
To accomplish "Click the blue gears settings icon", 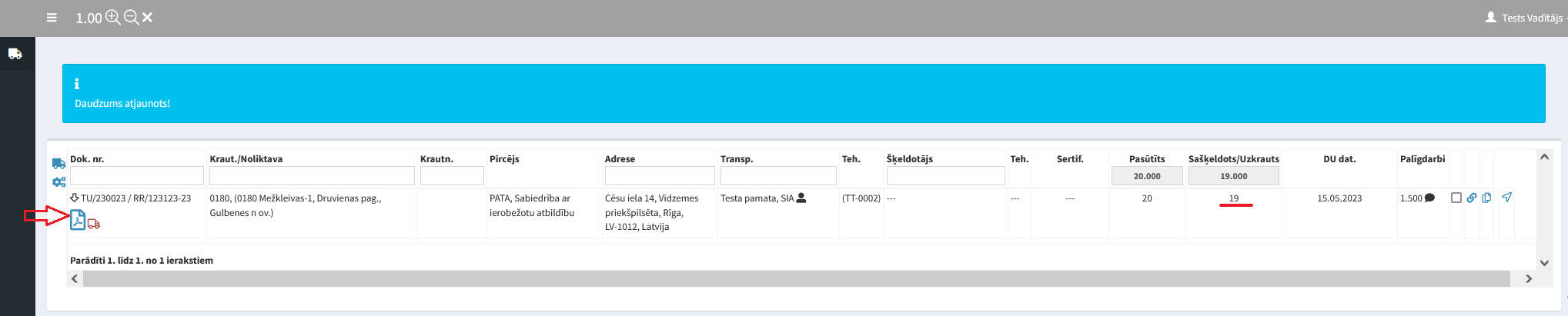I will (x=59, y=182).
